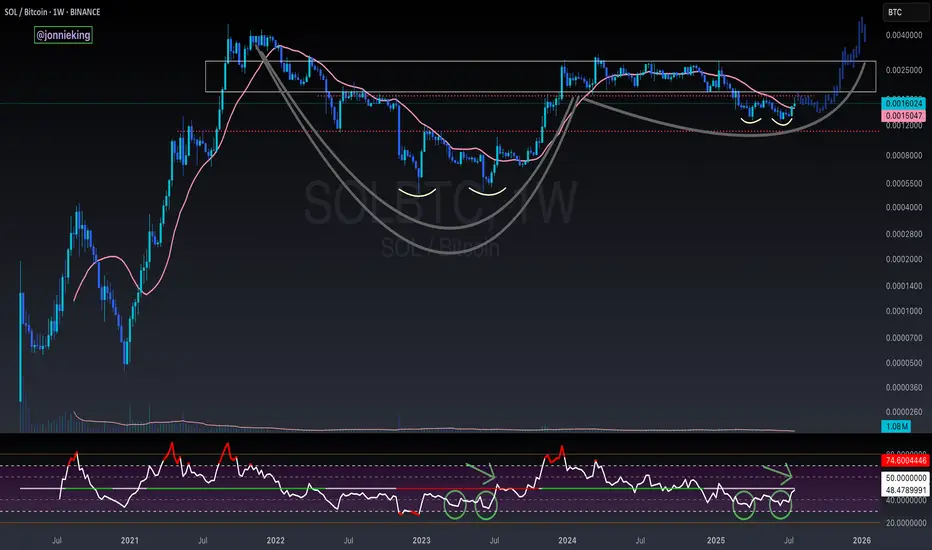Click the 2023 label on time axis

point(421,540)
